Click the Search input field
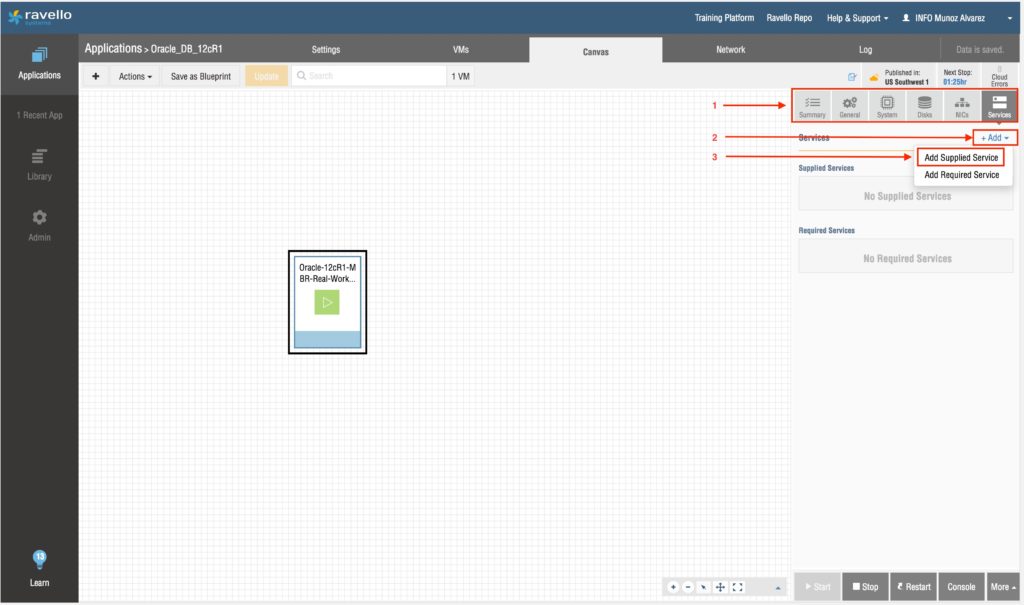 (370, 76)
